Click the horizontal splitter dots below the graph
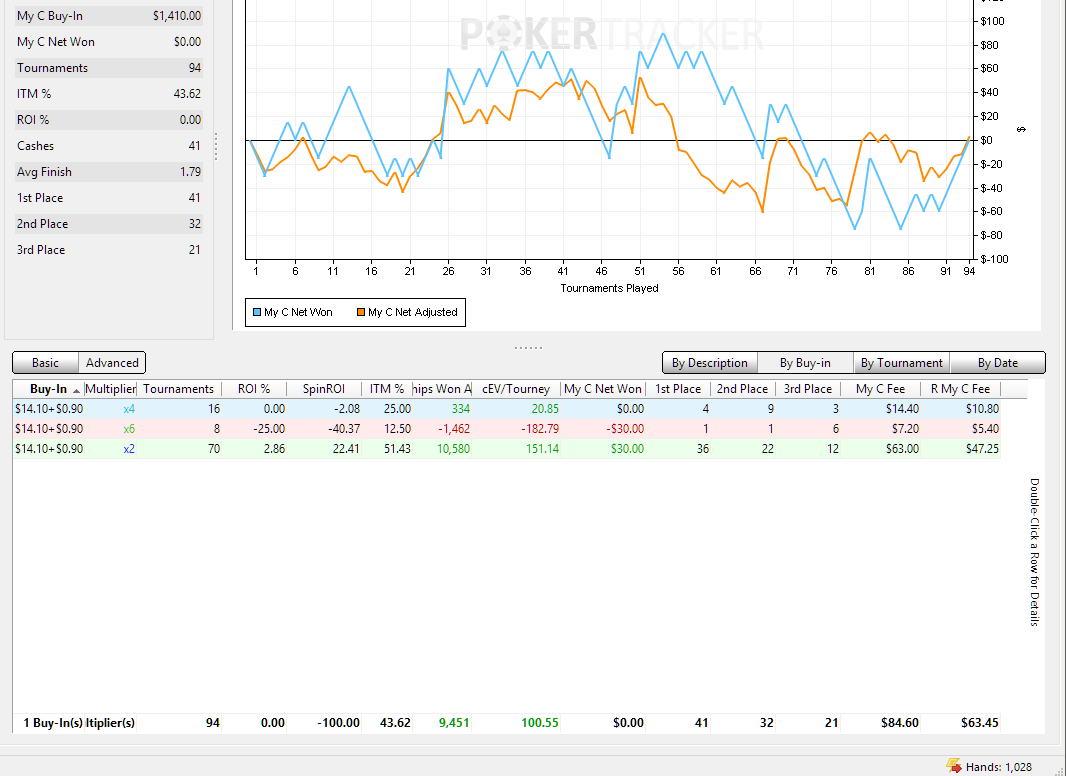The height and width of the screenshot is (776, 1066). [x=528, y=347]
